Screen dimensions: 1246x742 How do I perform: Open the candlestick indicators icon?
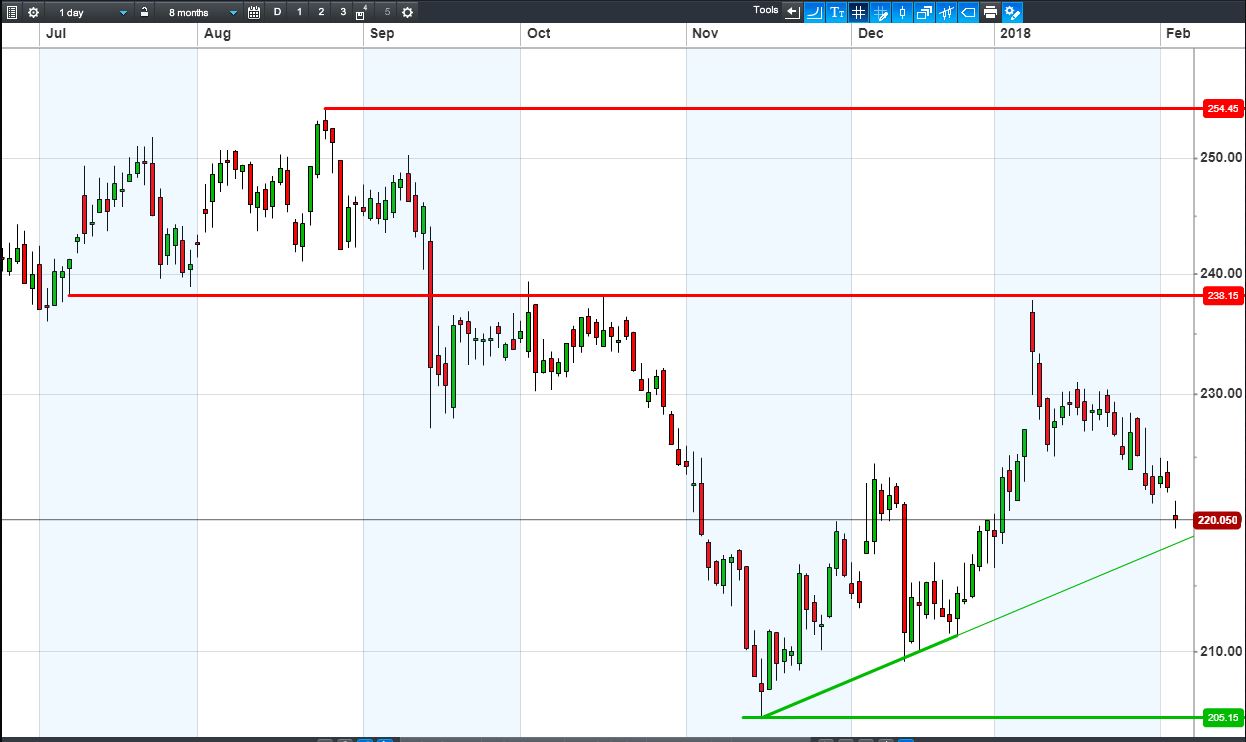(x=946, y=12)
